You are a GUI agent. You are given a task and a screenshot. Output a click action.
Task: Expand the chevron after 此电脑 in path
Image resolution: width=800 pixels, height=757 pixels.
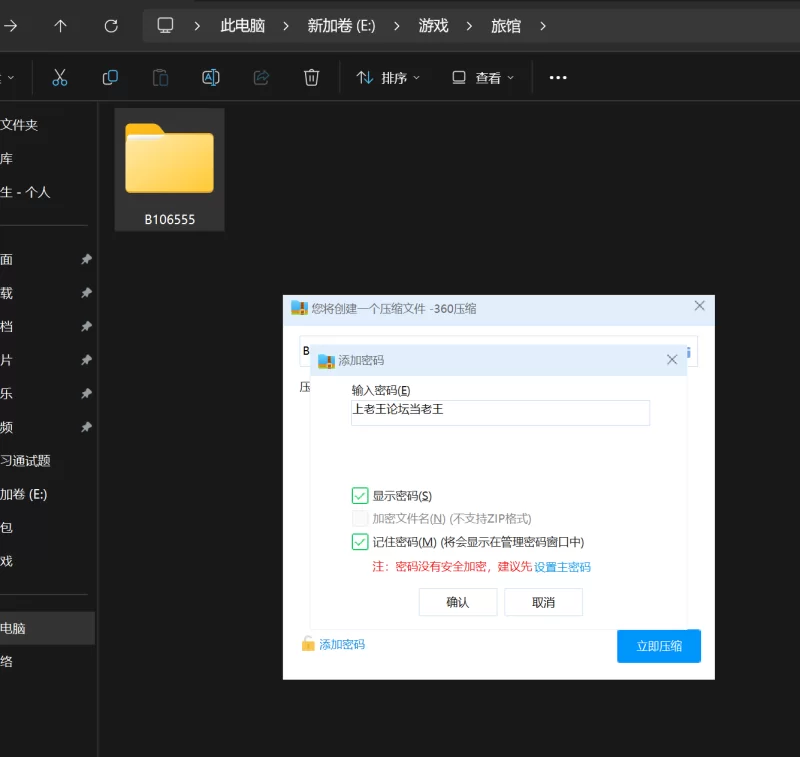pyautogui.click(x=286, y=26)
